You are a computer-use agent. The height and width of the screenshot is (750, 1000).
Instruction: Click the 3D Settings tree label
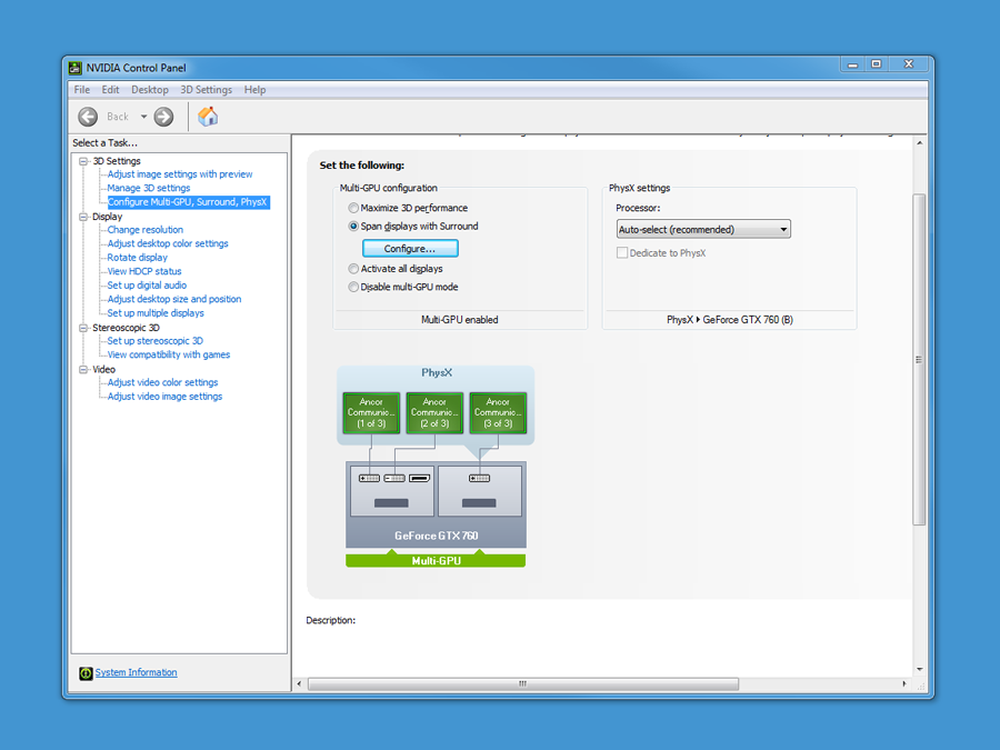117,161
